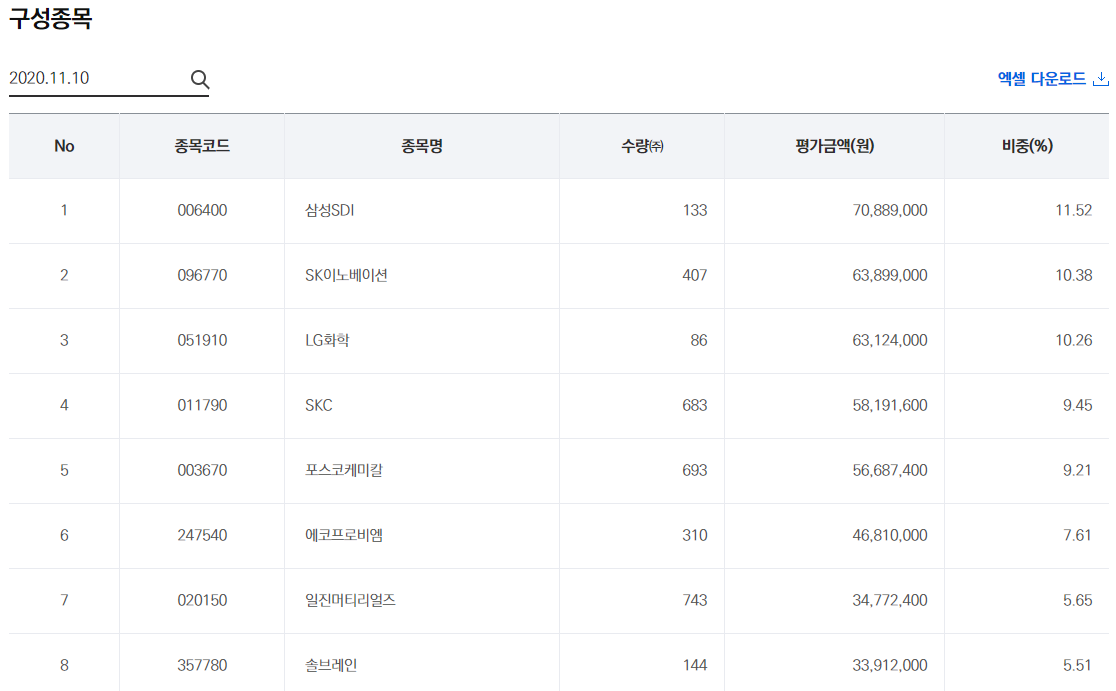Click the 종목명 column header
The width and height of the screenshot is (1116, 691).
point(422,146)
